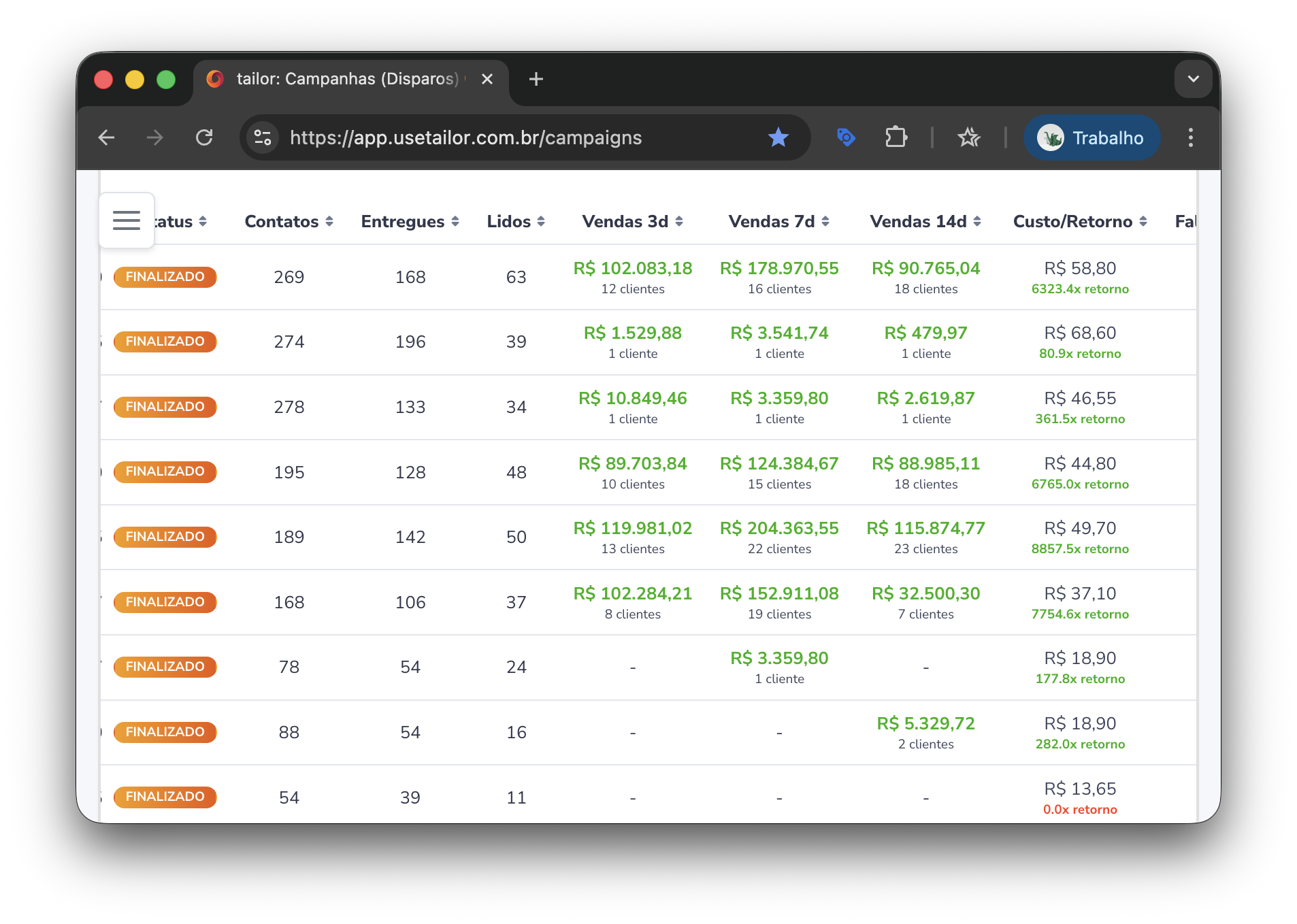Sort table by Vendas 7d column

(778, 221)
